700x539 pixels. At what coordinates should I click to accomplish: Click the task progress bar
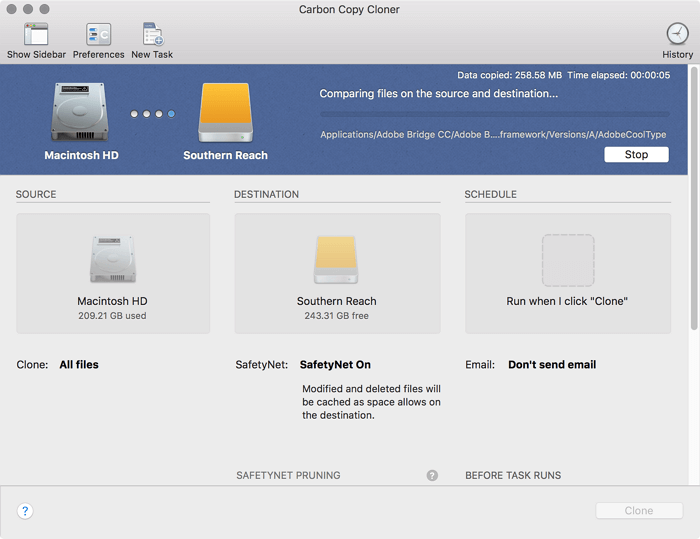(495, 114)
